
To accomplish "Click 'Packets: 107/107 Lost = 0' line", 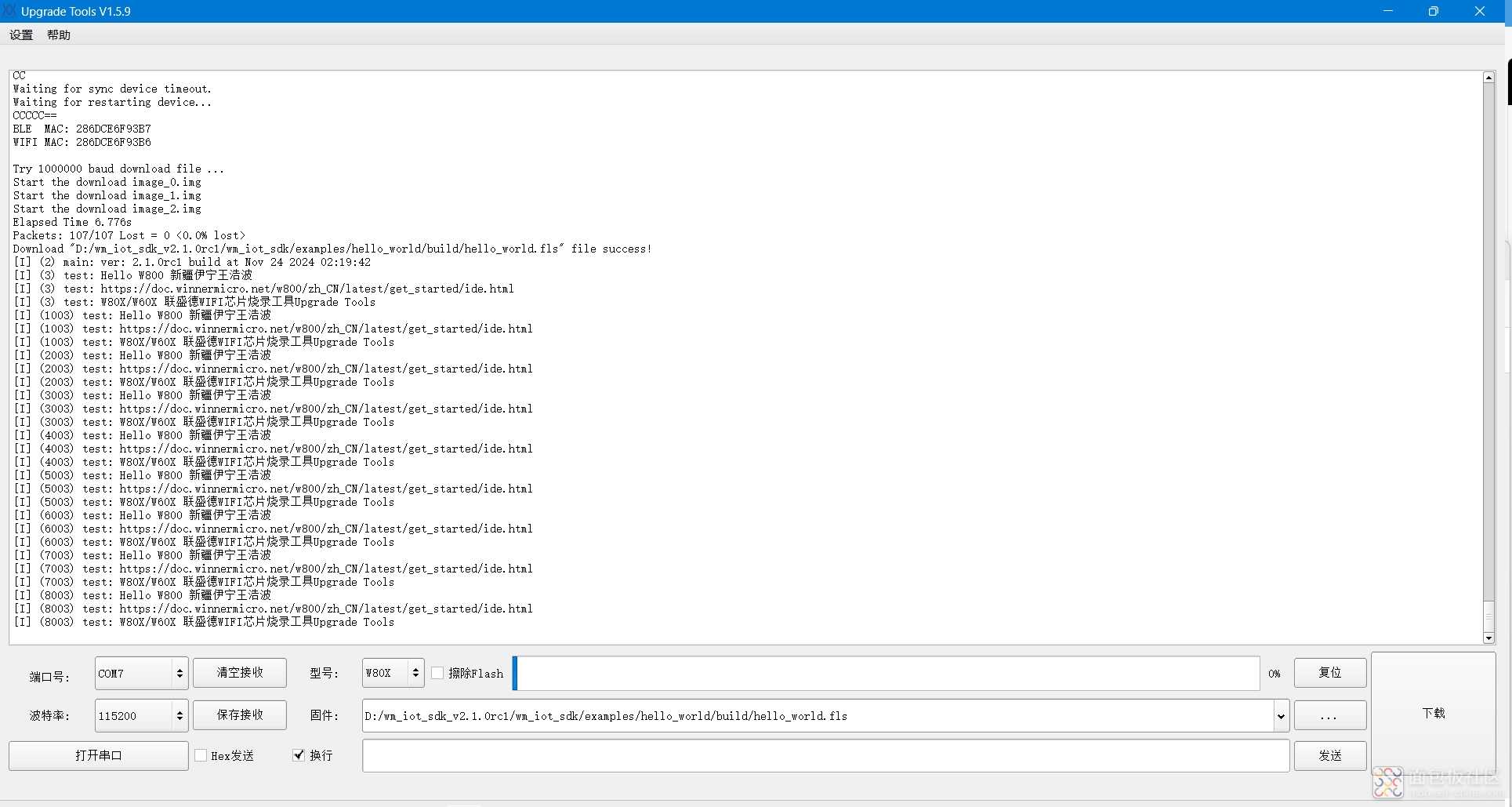I will click(x=129, y=235).
